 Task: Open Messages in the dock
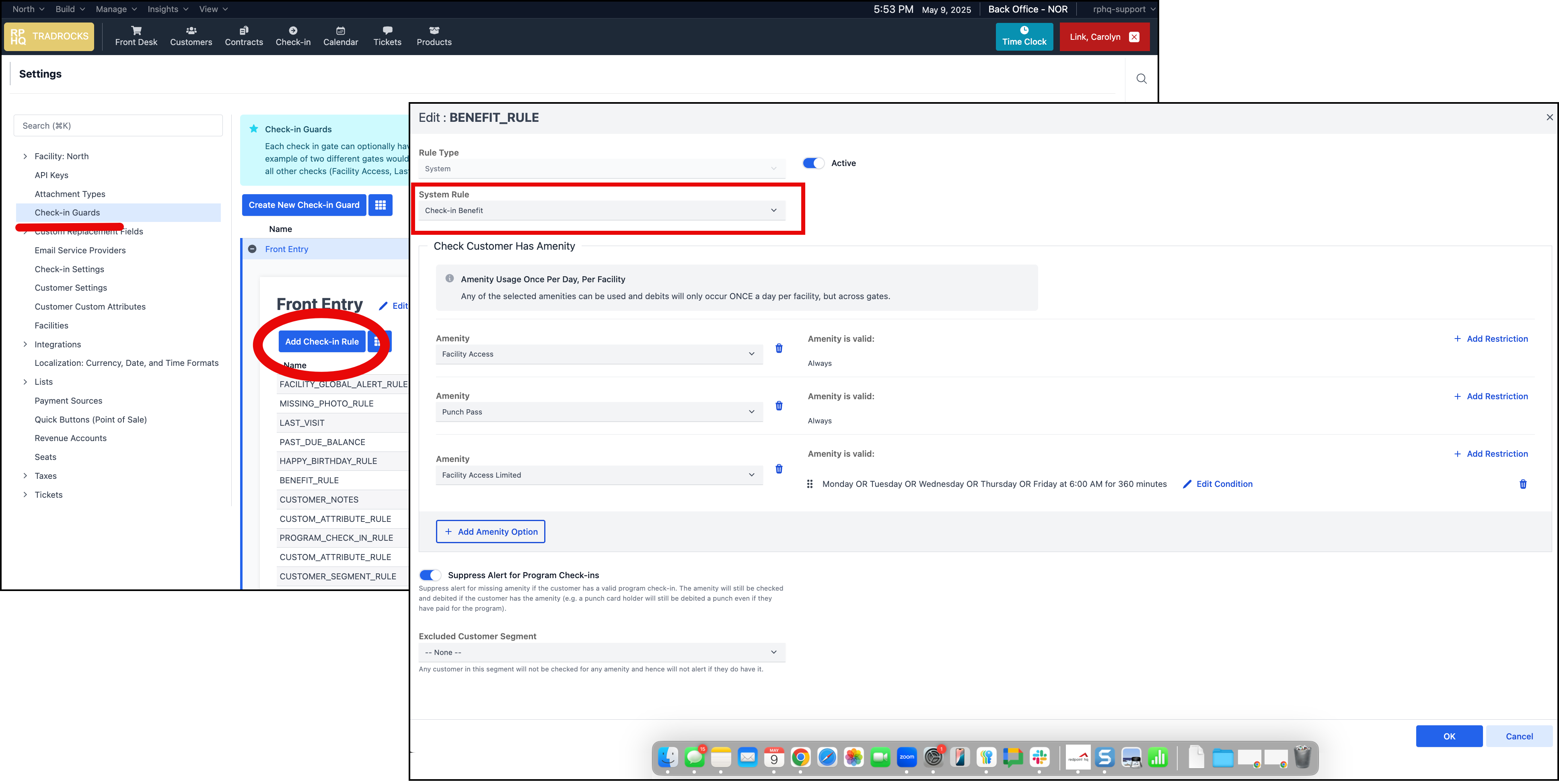click(694, 757)
